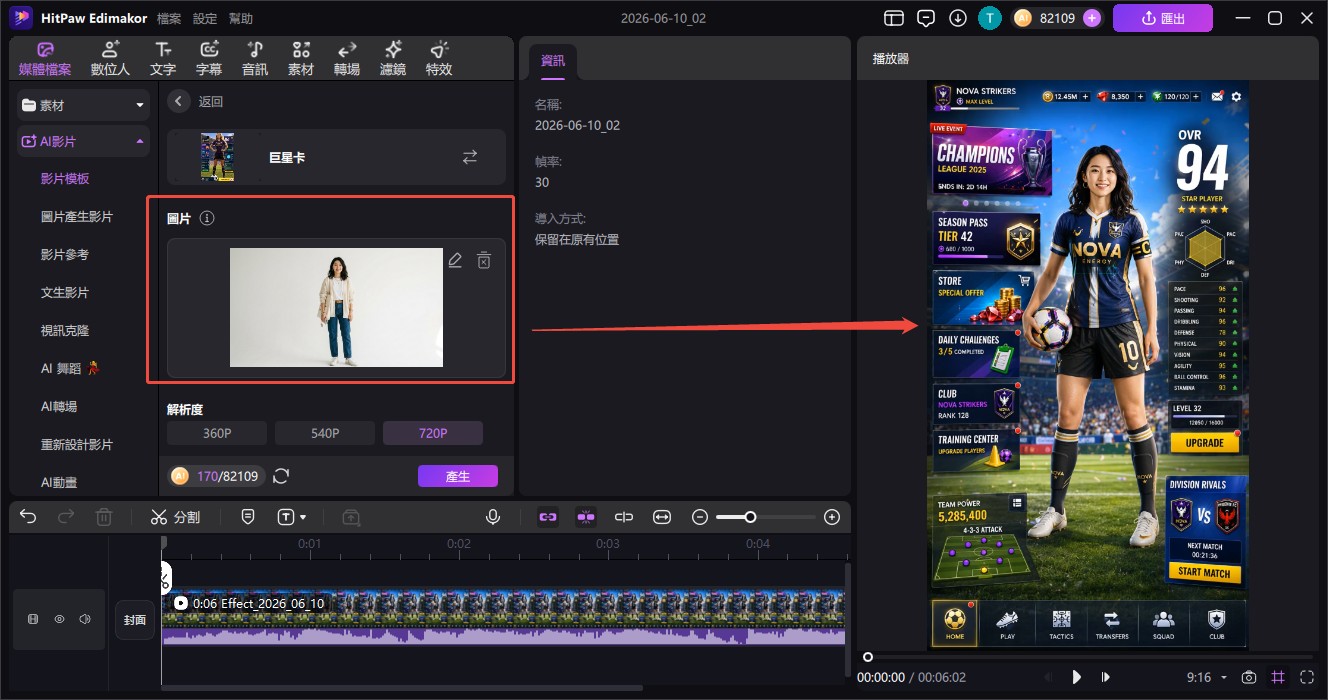The width and height of the screenshot is (1328, 700).
Task: Toggle the timeline link icon
Action: tap(547, 517)
